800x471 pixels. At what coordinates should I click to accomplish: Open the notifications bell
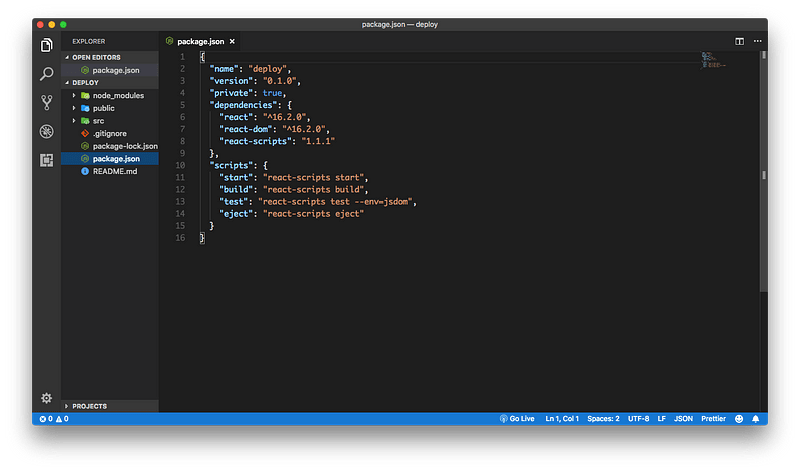pos(756,418)
